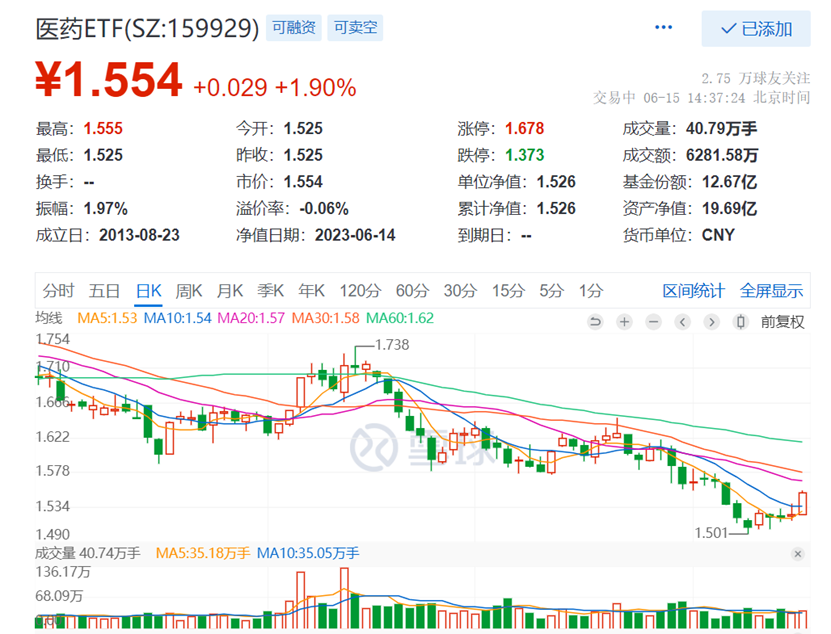This screenshot has height=634, width=831.
Task: Click the 跌停 1.373 limit-down value
Action: 525,155
